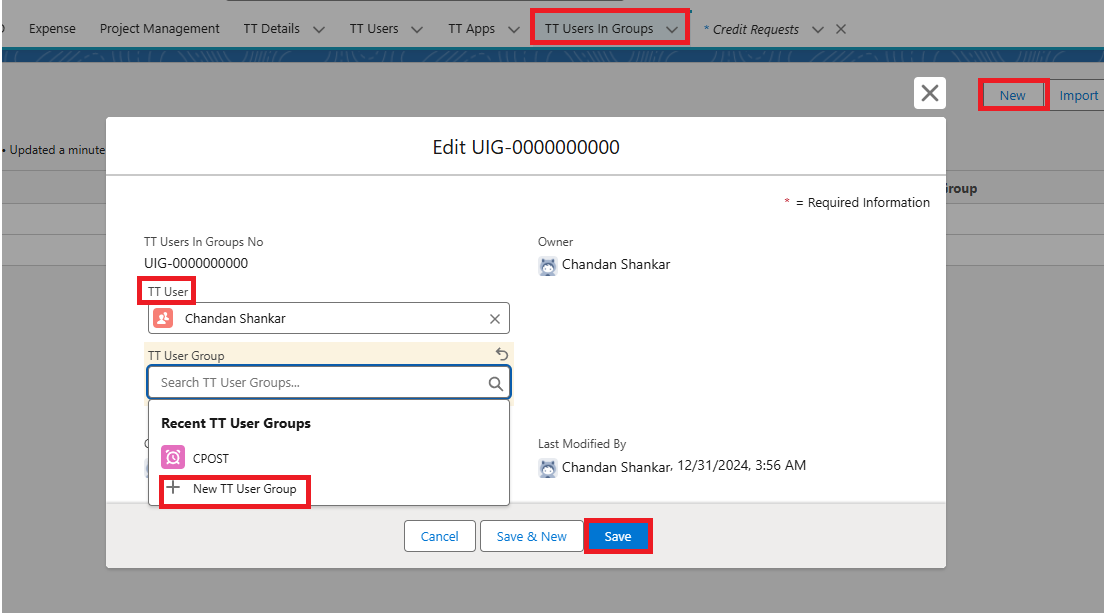Image resolution: width=1104 pixels, height=613 pixels.
Task: Switch to the Project Management tab
Action: click(x=160, y=29)
